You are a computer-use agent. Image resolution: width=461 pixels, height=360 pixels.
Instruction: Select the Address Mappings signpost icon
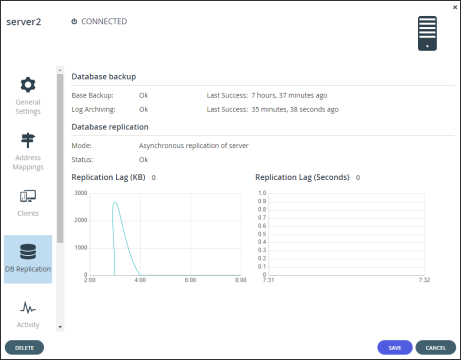28,140
